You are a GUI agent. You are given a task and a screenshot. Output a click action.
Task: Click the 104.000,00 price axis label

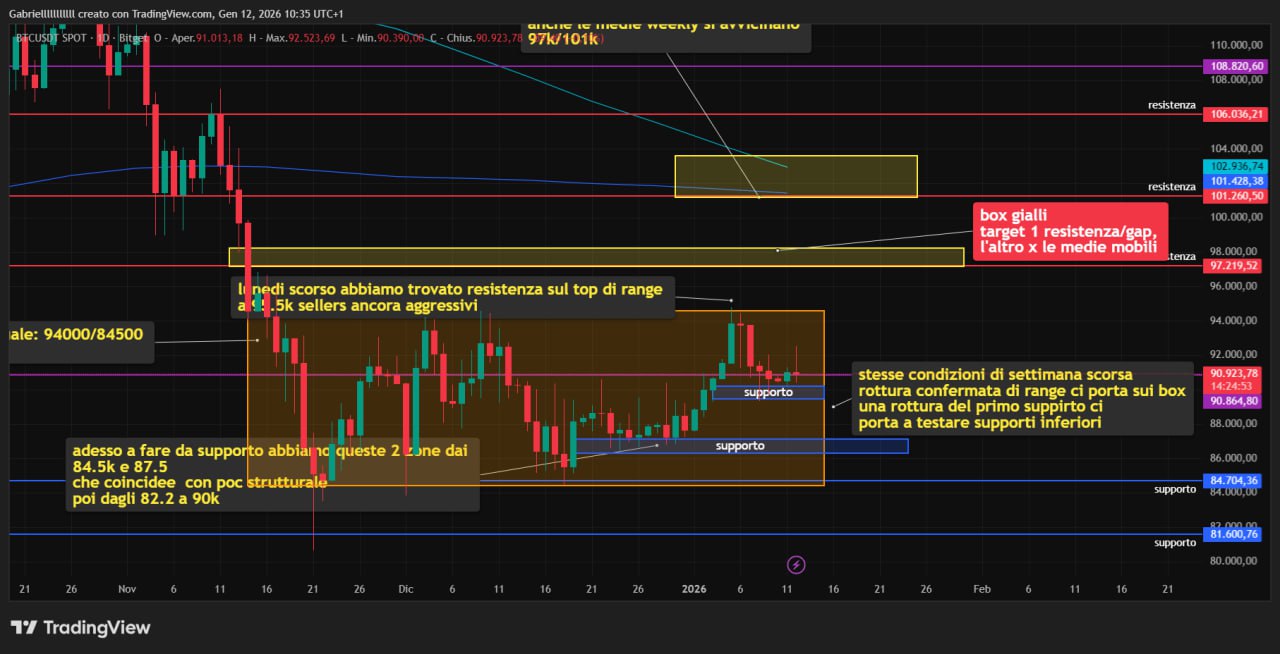(1236, 148)
